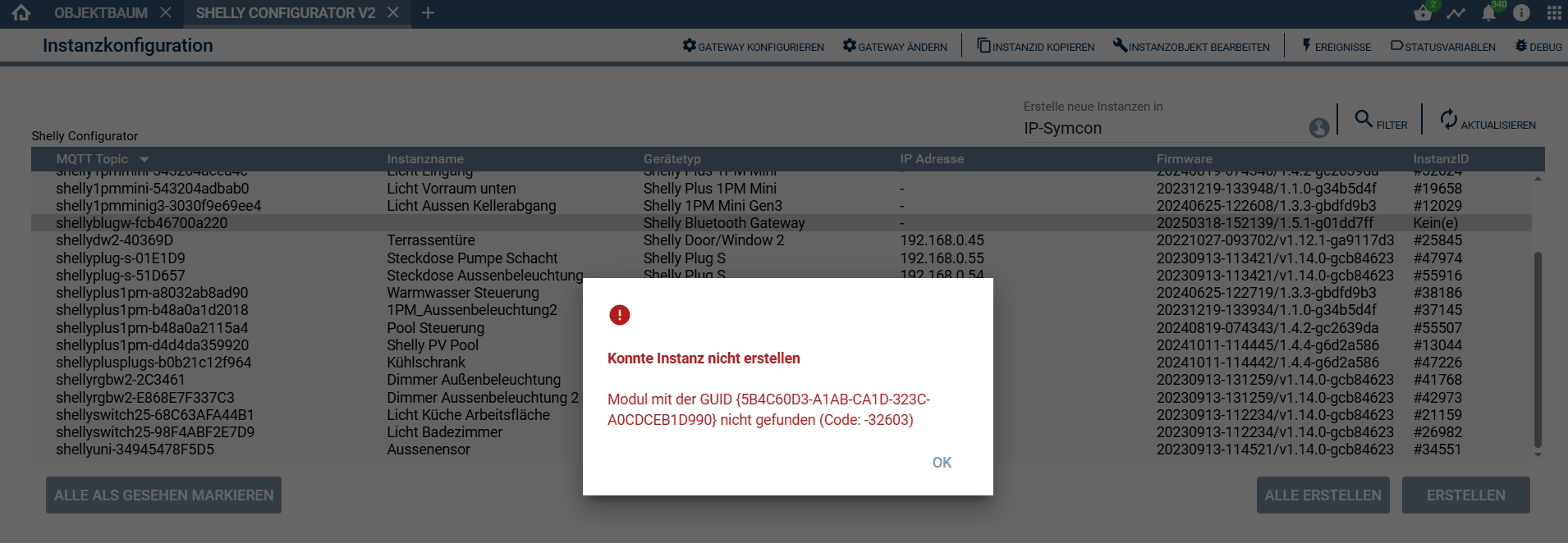
Task: Switch to the OBJEKTBAUM tab
Action: coord(101,13)
